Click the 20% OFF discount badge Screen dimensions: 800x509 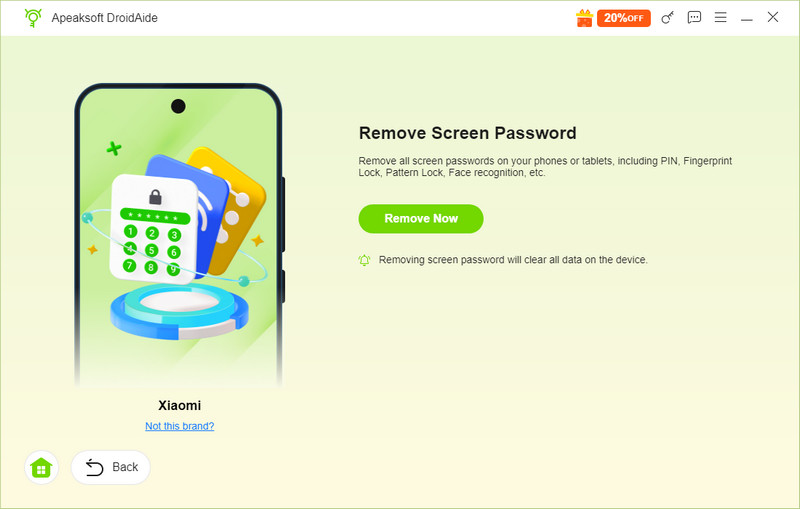tap(623, 18)
